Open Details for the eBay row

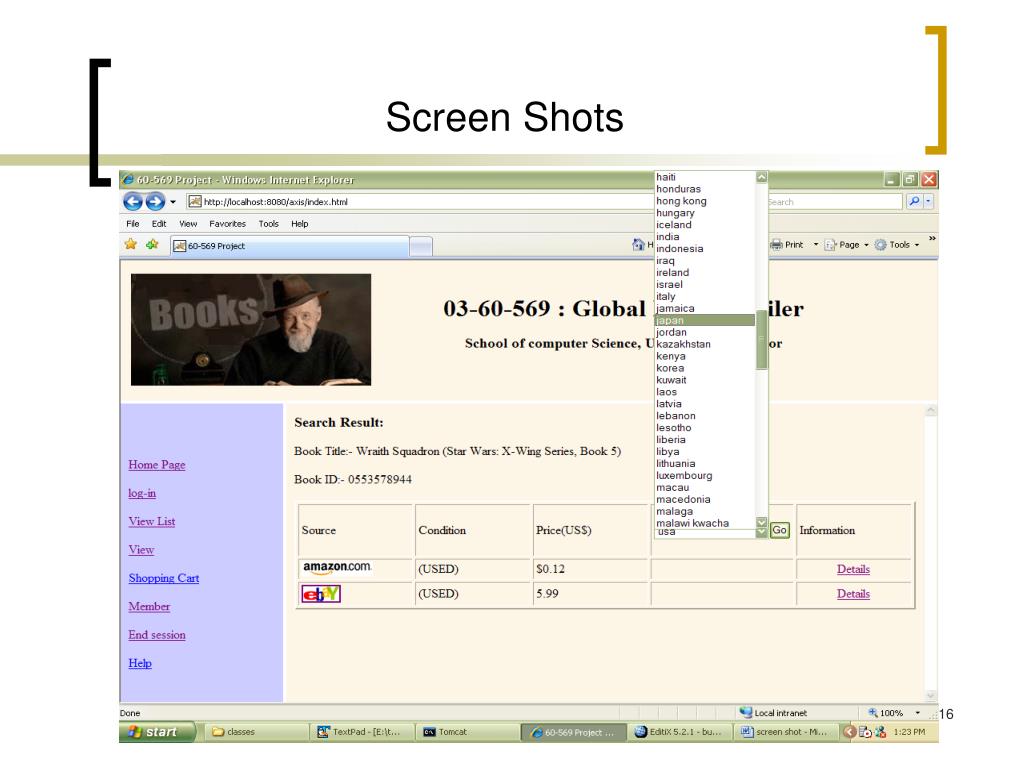point(853,594)
